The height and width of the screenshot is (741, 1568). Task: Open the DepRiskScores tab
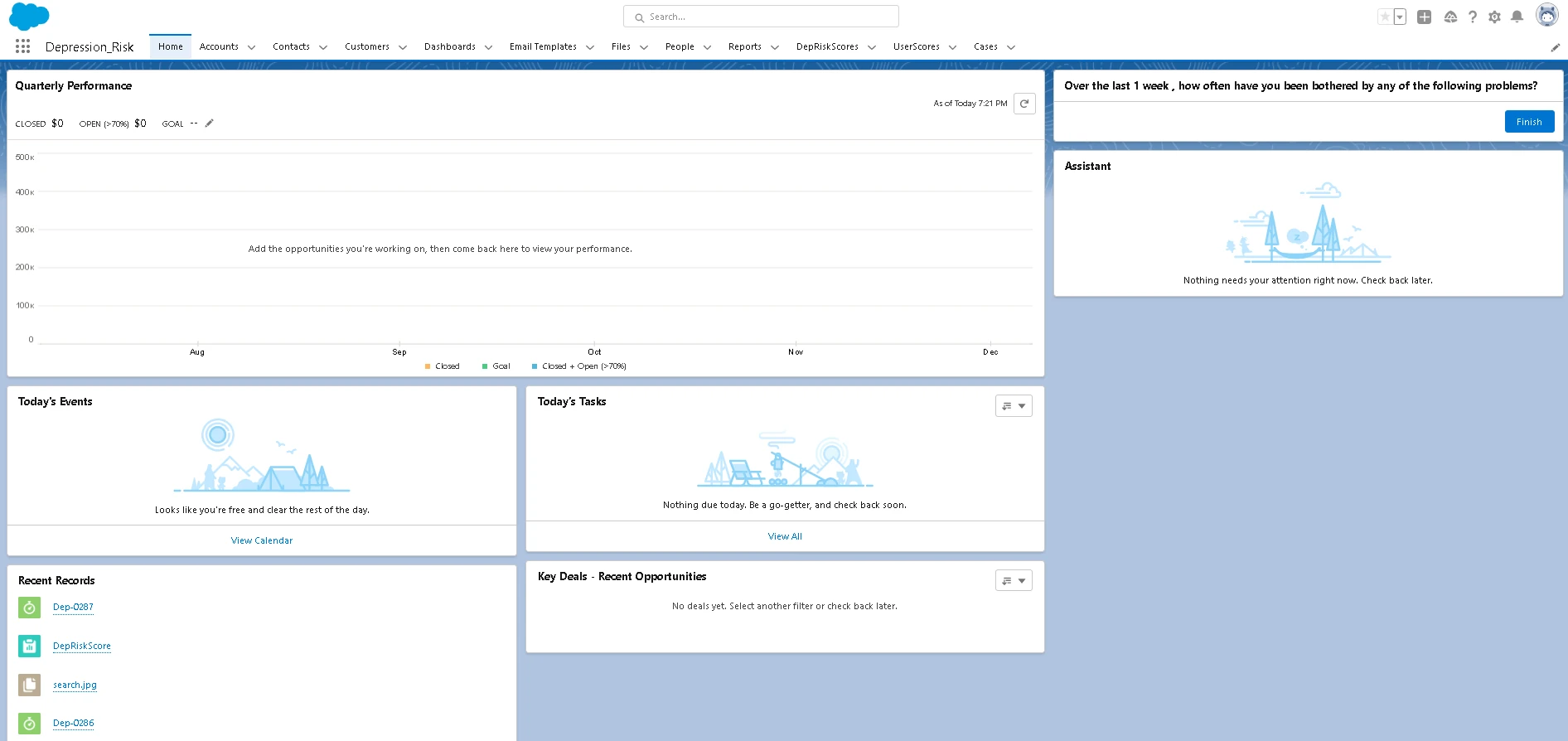coord(827,46)
